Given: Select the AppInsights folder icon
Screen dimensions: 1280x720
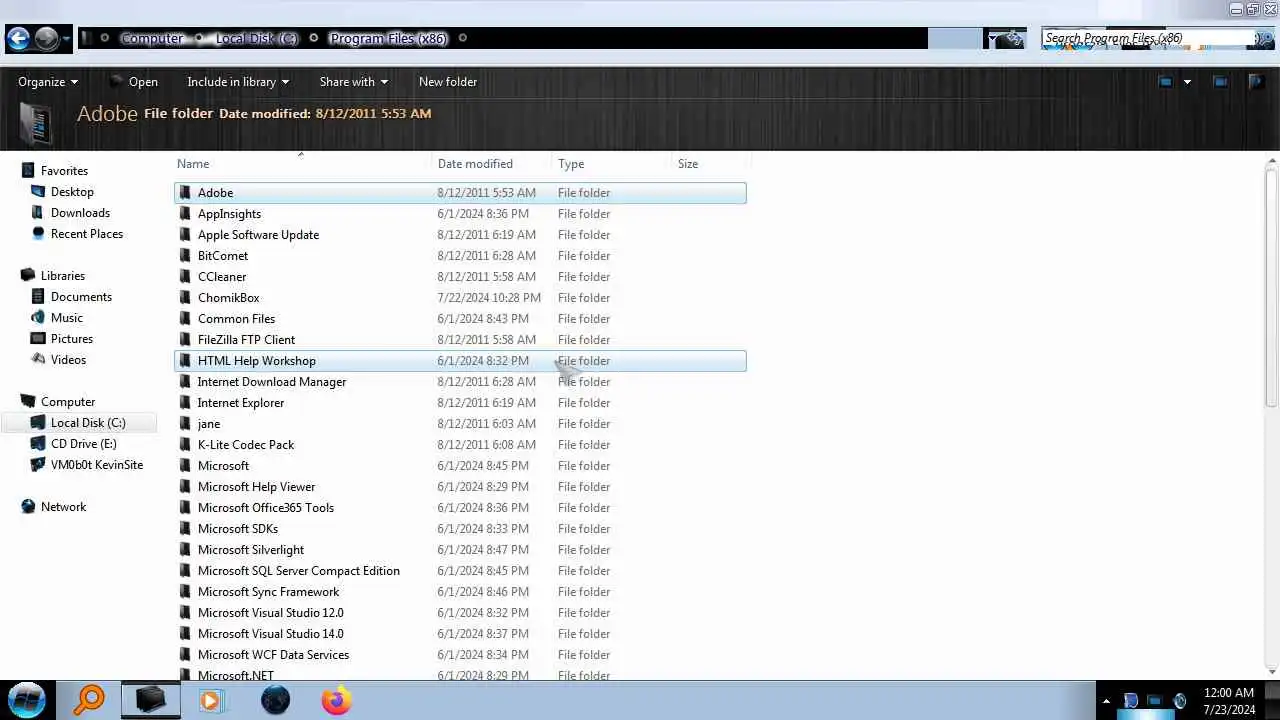Looking at the screenshot, I should 185,214.
